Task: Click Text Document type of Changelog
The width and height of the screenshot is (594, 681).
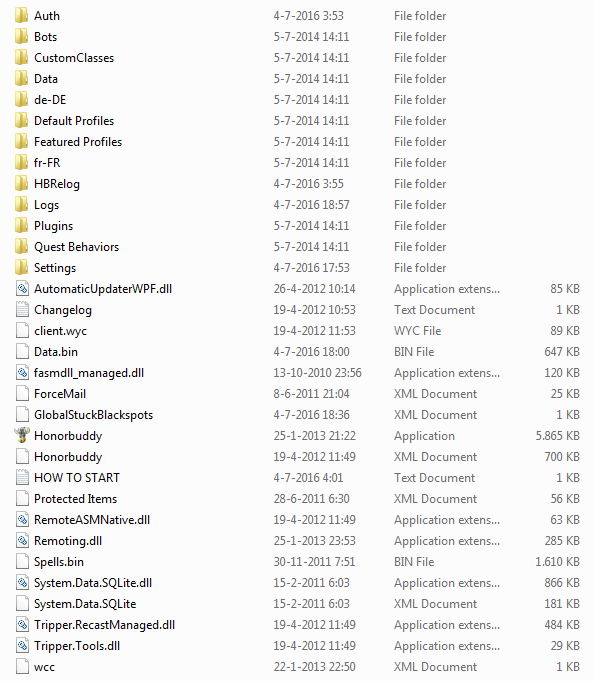Action: [x=434, y=310]
